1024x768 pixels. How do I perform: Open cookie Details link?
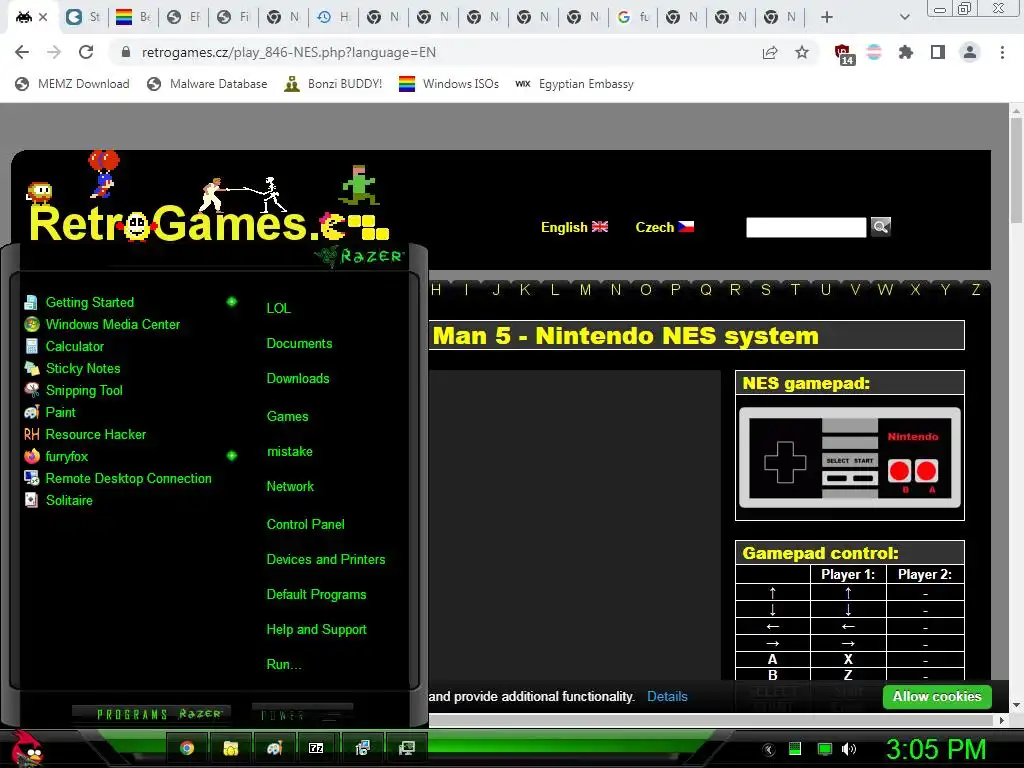(x=667, y=697)
